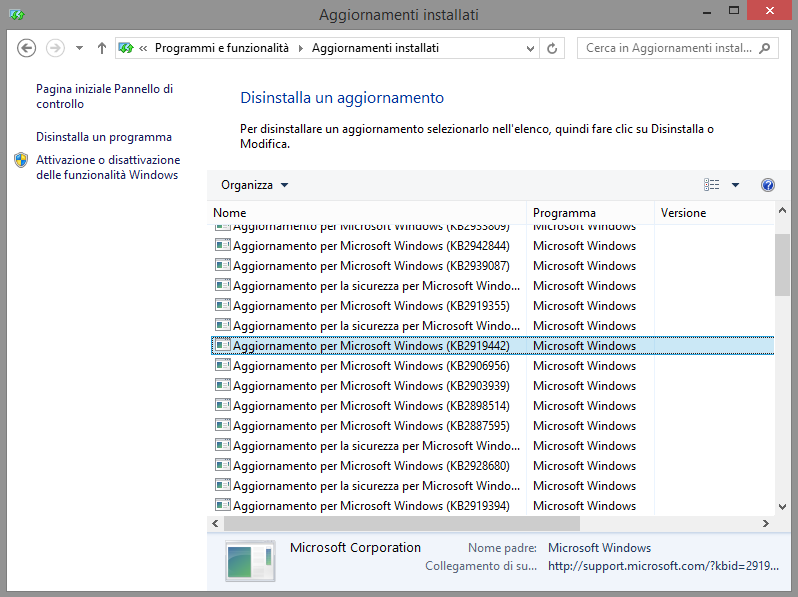Open Pagina iniziale Pannello di controllo
The width and height of the screenshot is (798, 597).
[x=104, y=96]
